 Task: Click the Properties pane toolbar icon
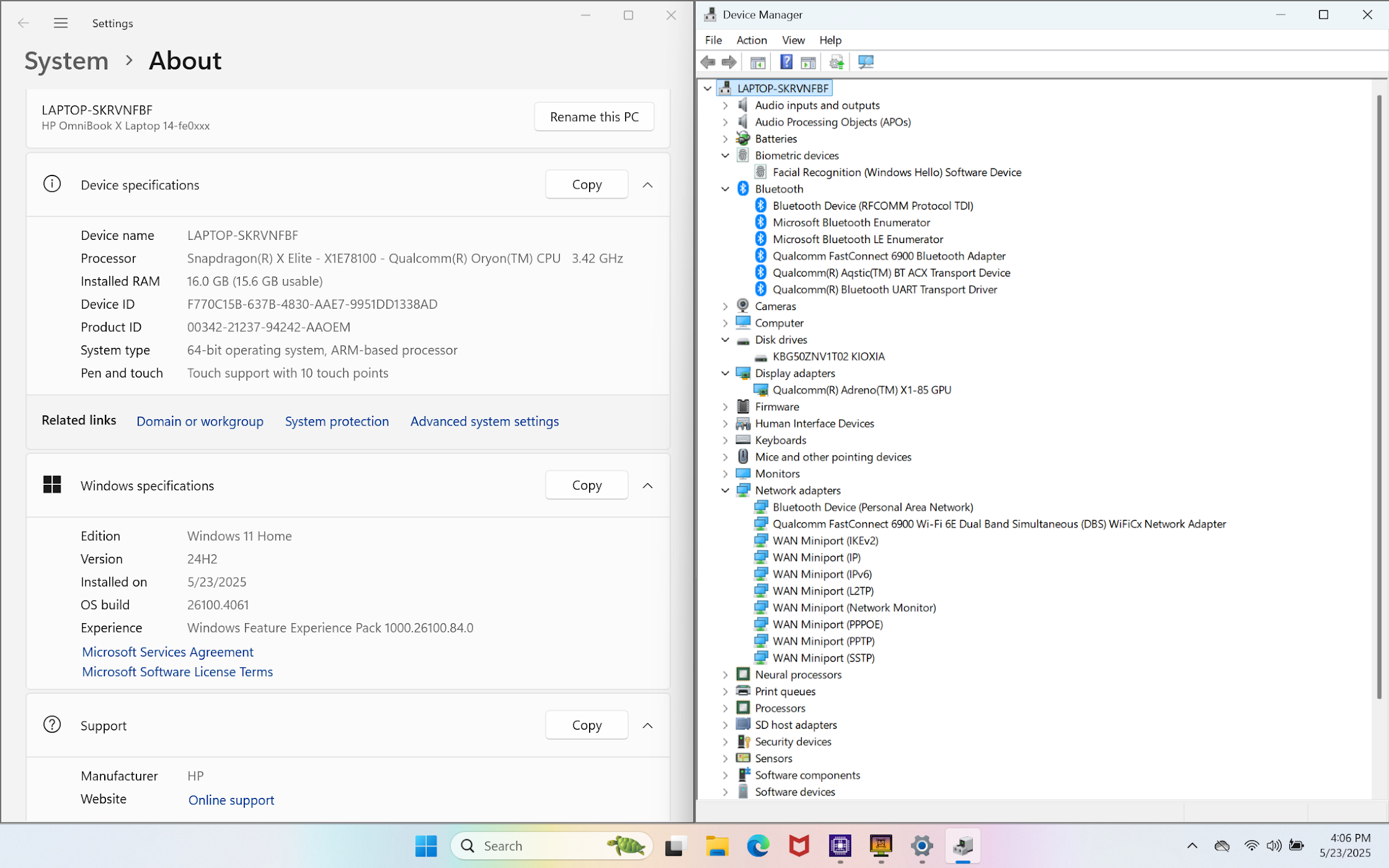coord(808,62)
